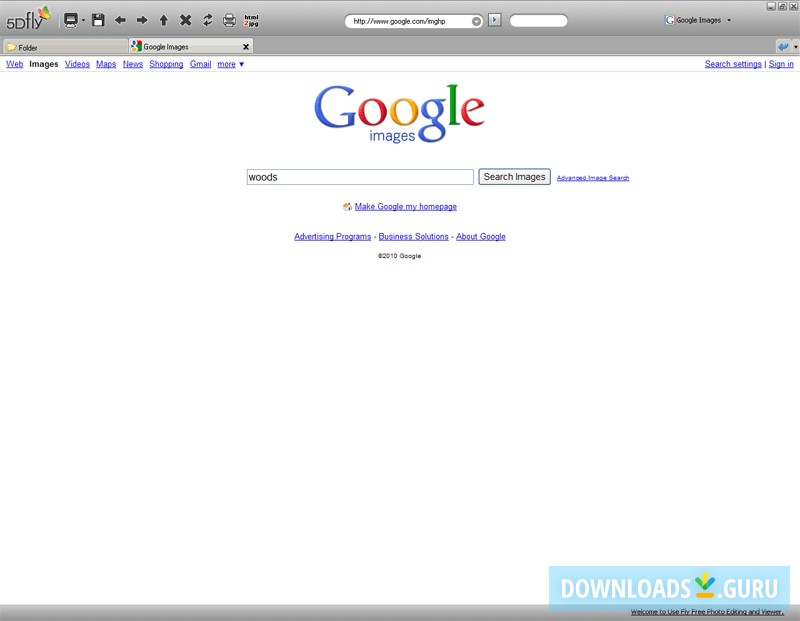Image resolution: width=800 pixels, height=621 pixels.
Task: Select the Videos link in Google's menu bar
Action: [77, 64]
